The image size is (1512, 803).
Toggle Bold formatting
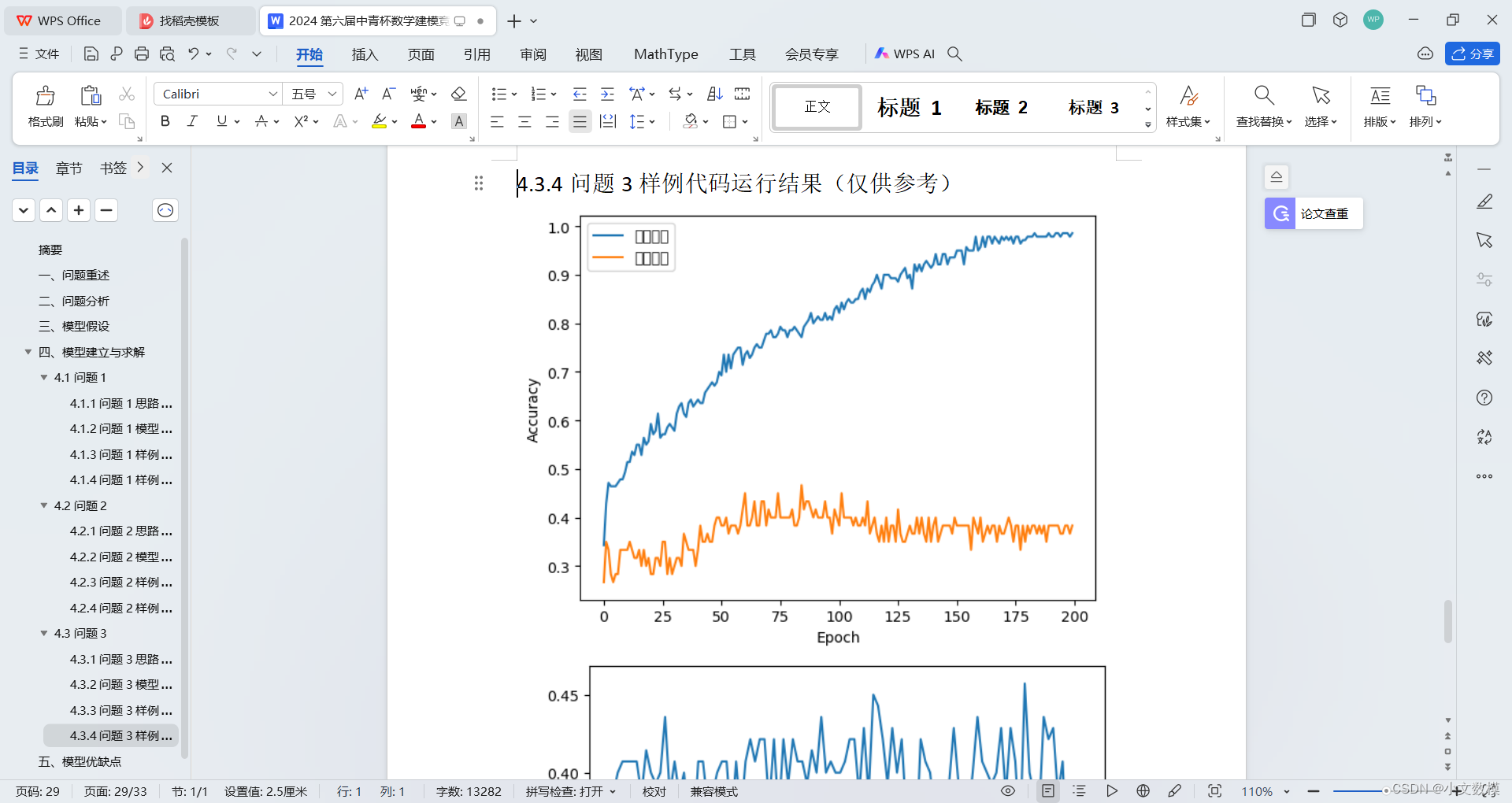pyautogui.click(x=165, y=121)
